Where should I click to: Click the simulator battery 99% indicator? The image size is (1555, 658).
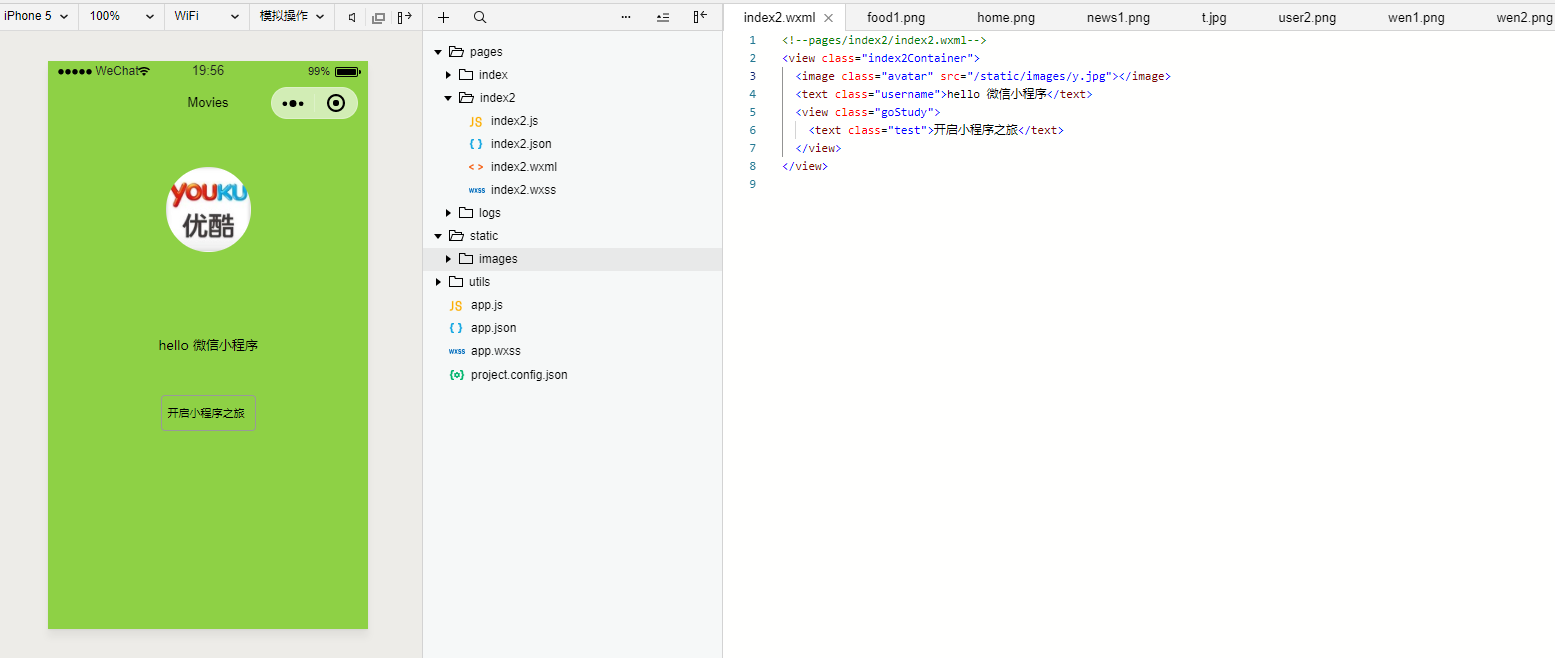(333, 72)
